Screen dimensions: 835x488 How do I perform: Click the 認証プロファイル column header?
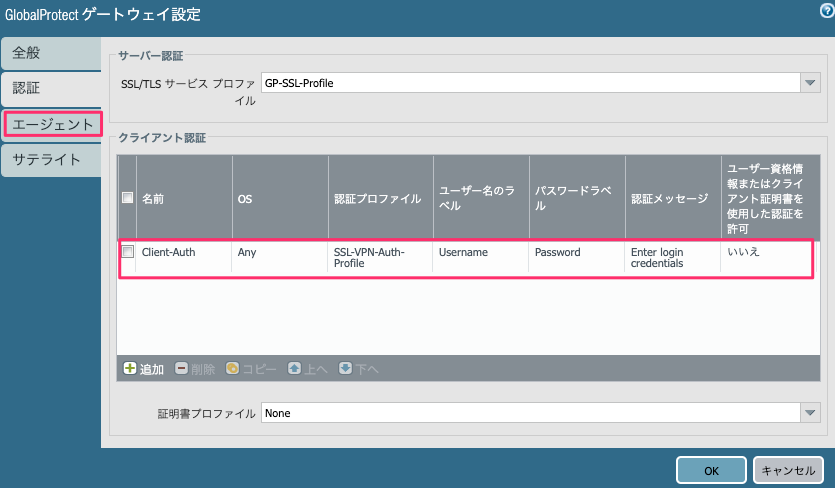380,198
